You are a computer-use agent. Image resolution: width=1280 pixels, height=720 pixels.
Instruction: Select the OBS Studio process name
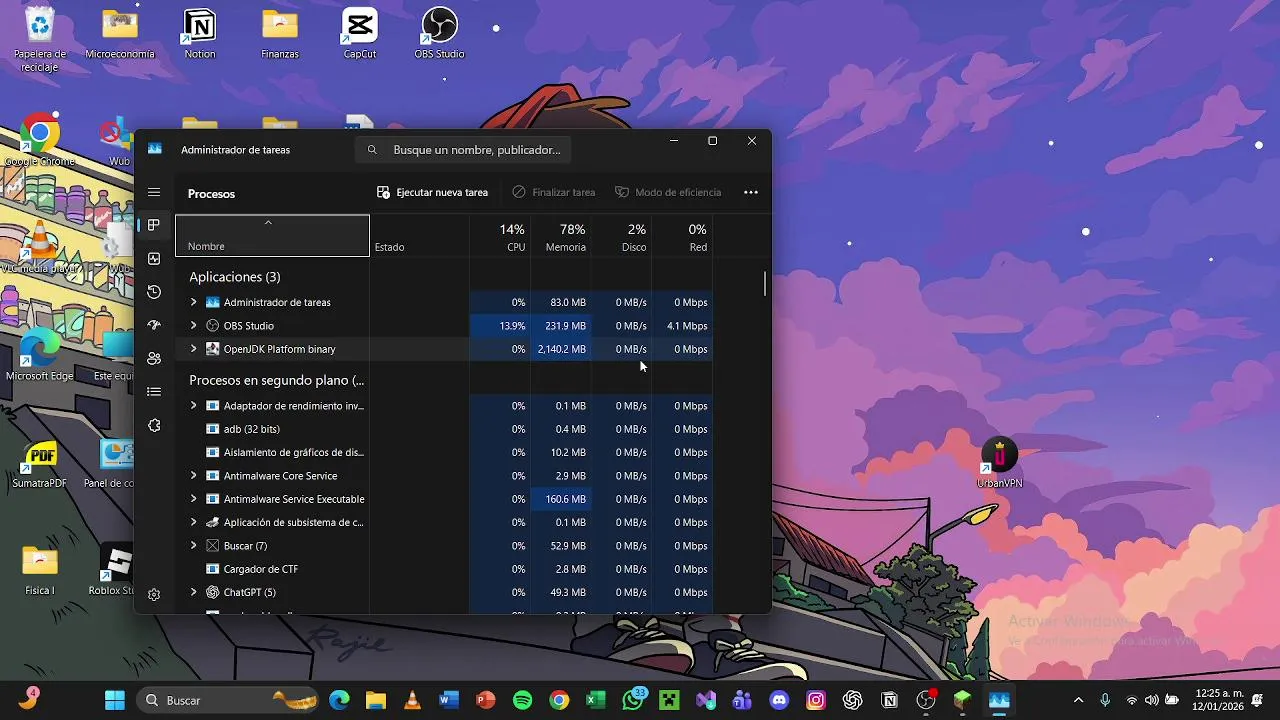point(248,326)
